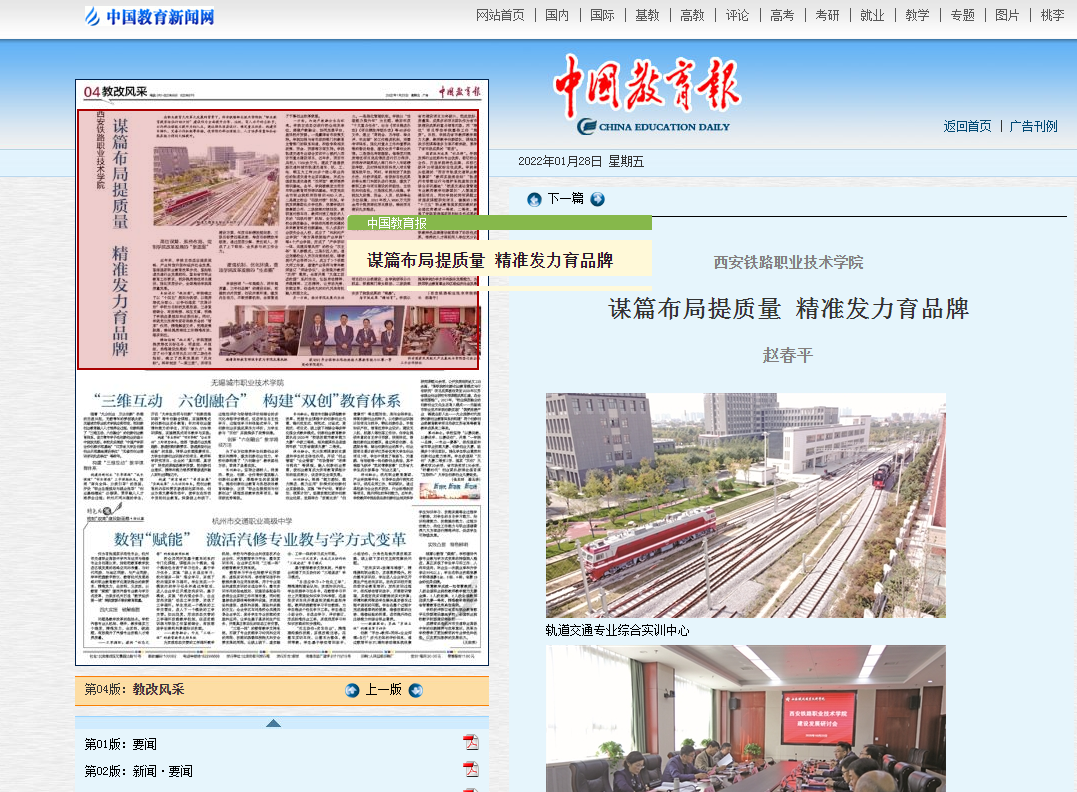Screen dimensions: 1077x792
Task: Collapse the page list using the triangle arrow
Action: coord(273,723)
